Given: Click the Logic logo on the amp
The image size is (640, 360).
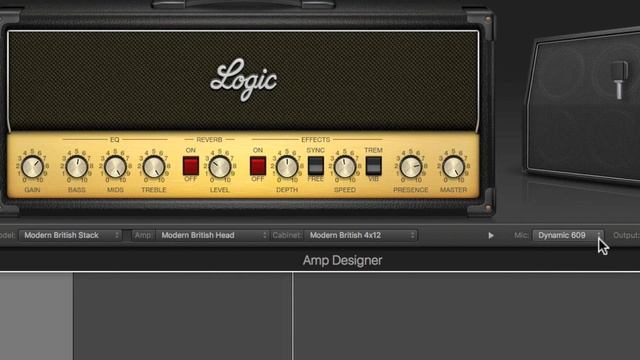Looking at the screenshot, I should click(x=244, y=80).
